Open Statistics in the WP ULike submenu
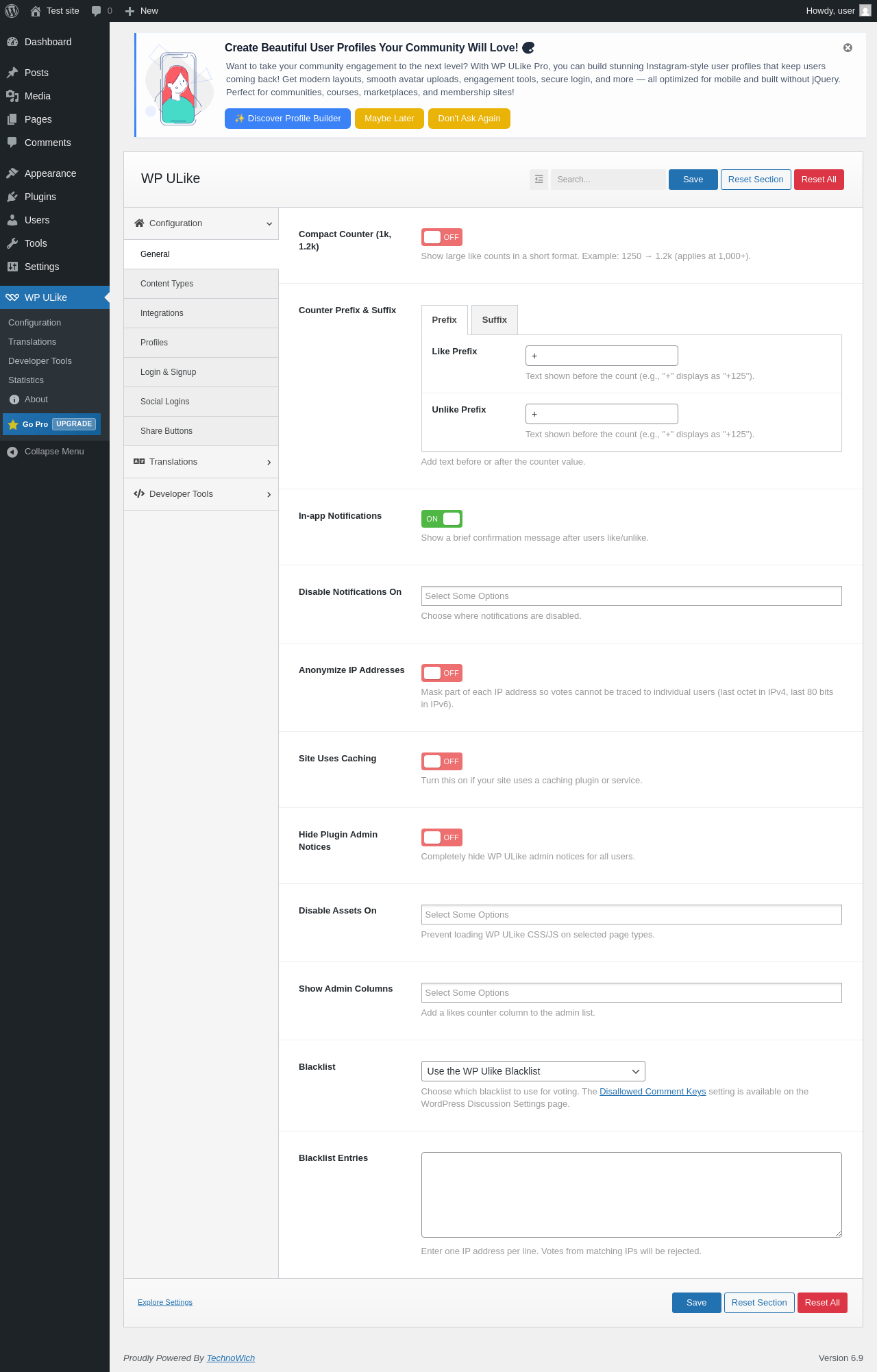This screenshot has width=877, height=1372. coord(26,380)
